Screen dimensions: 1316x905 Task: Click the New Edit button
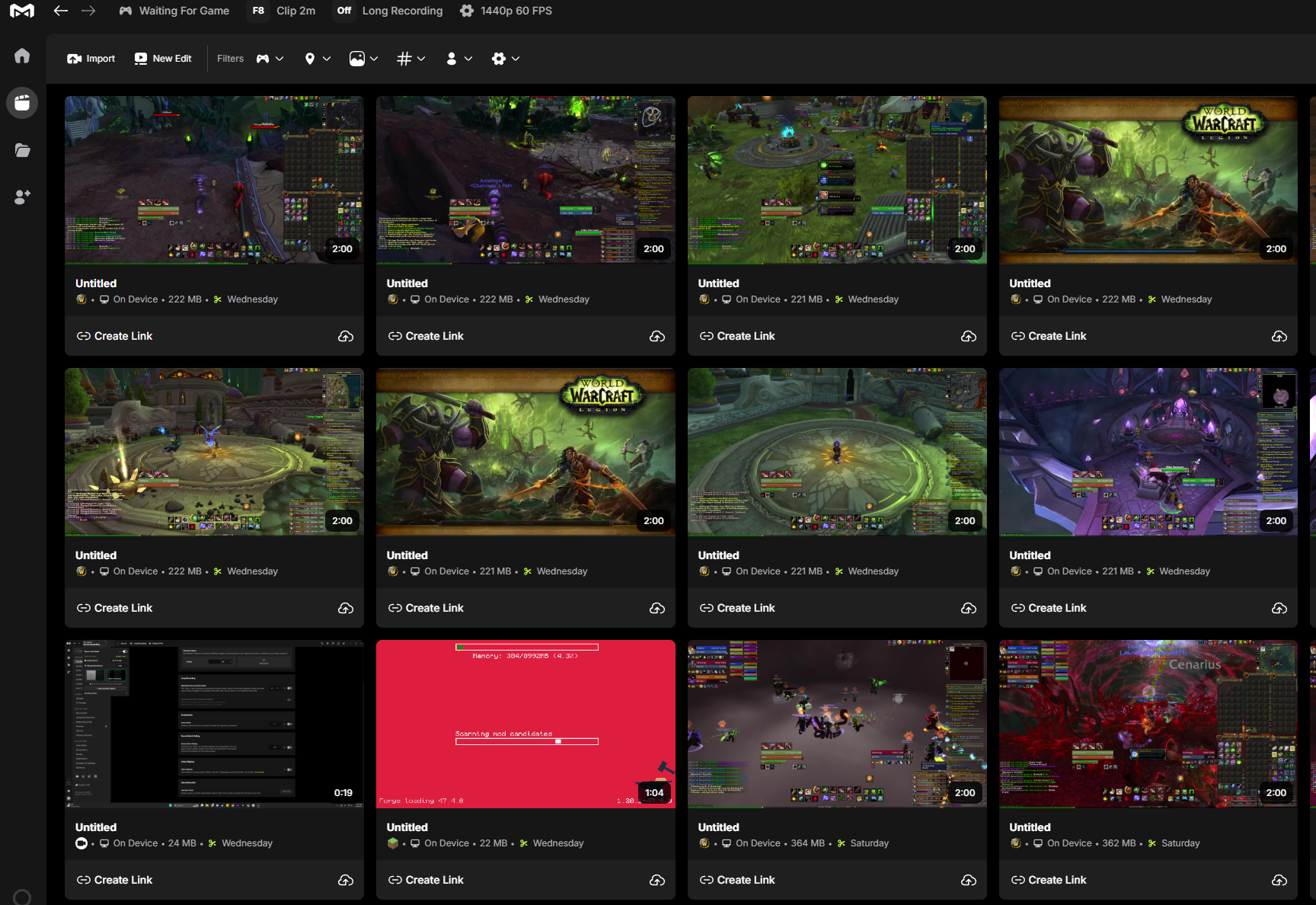[x=163, y=59]
